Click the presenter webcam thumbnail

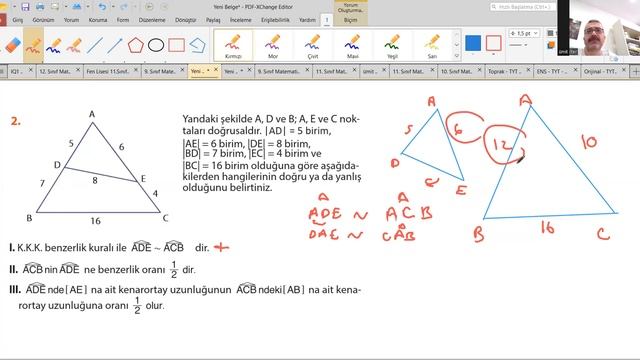click(598, 28)
